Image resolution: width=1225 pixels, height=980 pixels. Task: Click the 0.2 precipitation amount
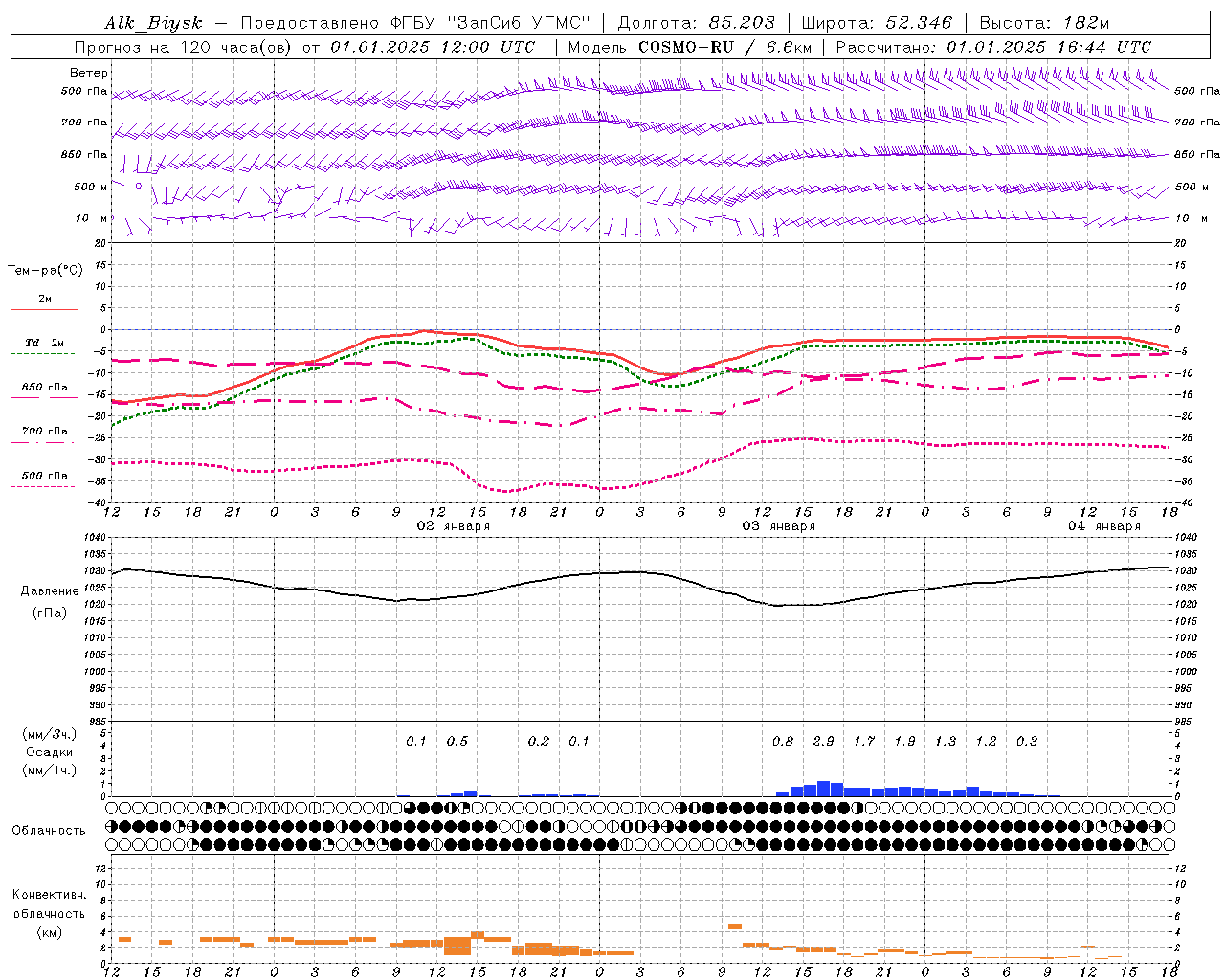tap(539, 742)
